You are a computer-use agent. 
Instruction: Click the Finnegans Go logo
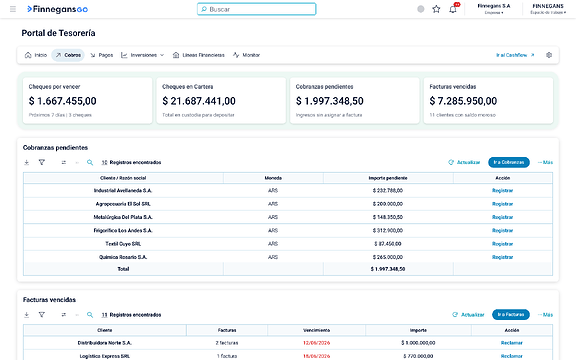[x=58, y=9]
